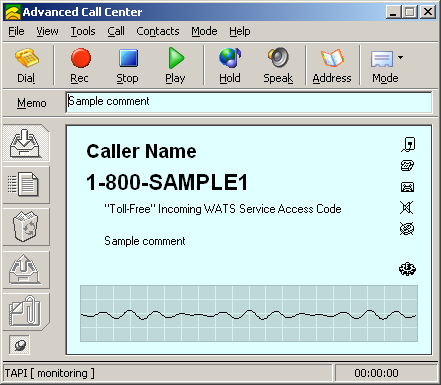Viewport: 441px width, 385px height.
Task: Click the audio waveform display
Action: click(249, 313)
